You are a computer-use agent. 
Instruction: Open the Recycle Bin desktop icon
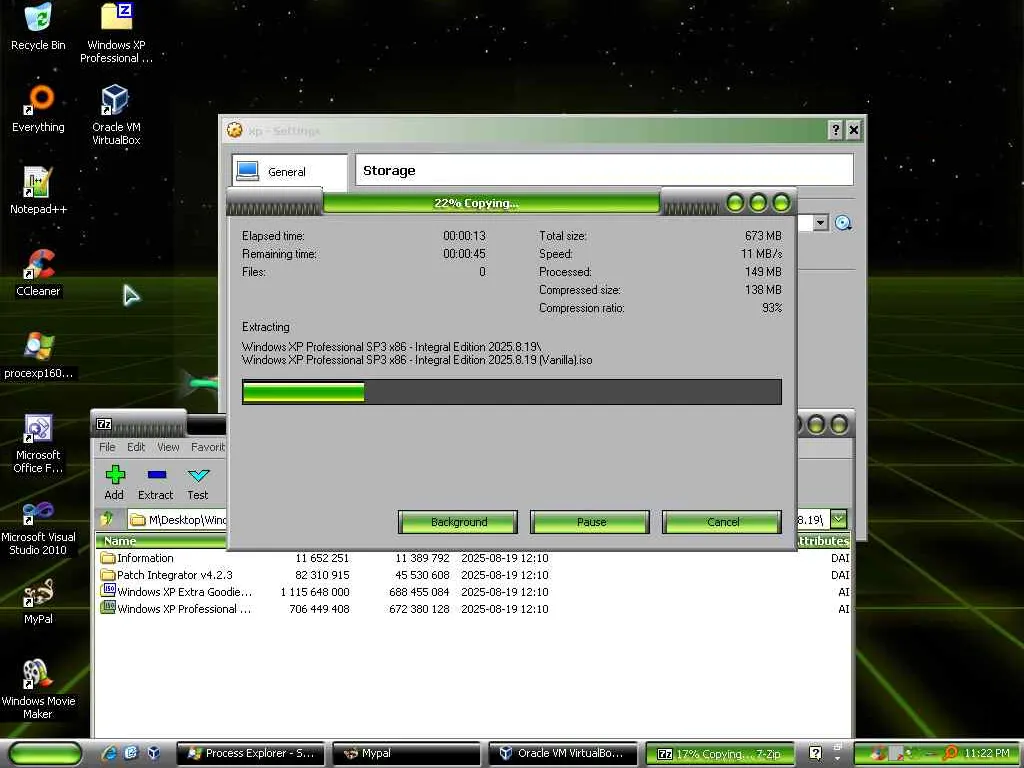(x=38, y=26)
